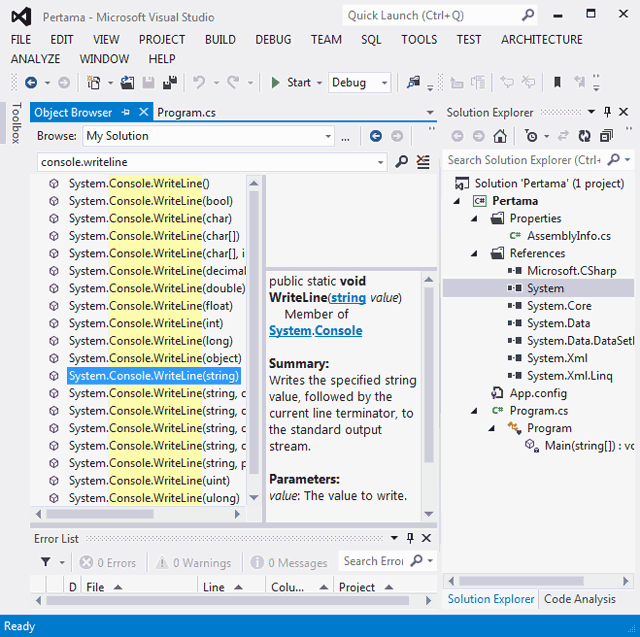Open the Toolbox side panel

point(16,123)
